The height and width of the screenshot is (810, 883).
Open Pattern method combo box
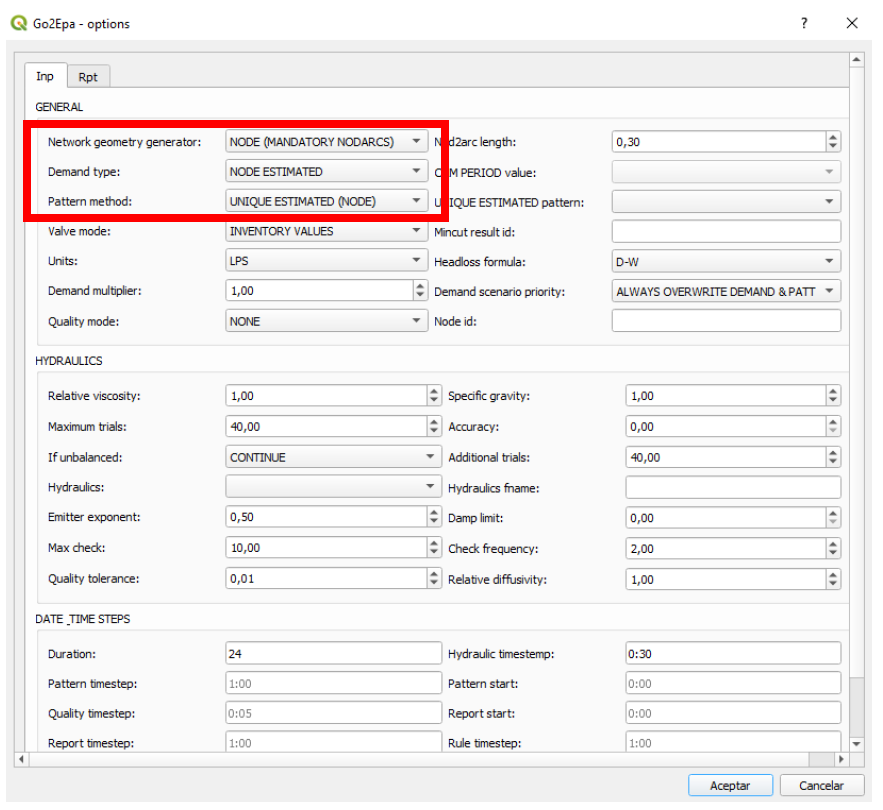(327, 201)
